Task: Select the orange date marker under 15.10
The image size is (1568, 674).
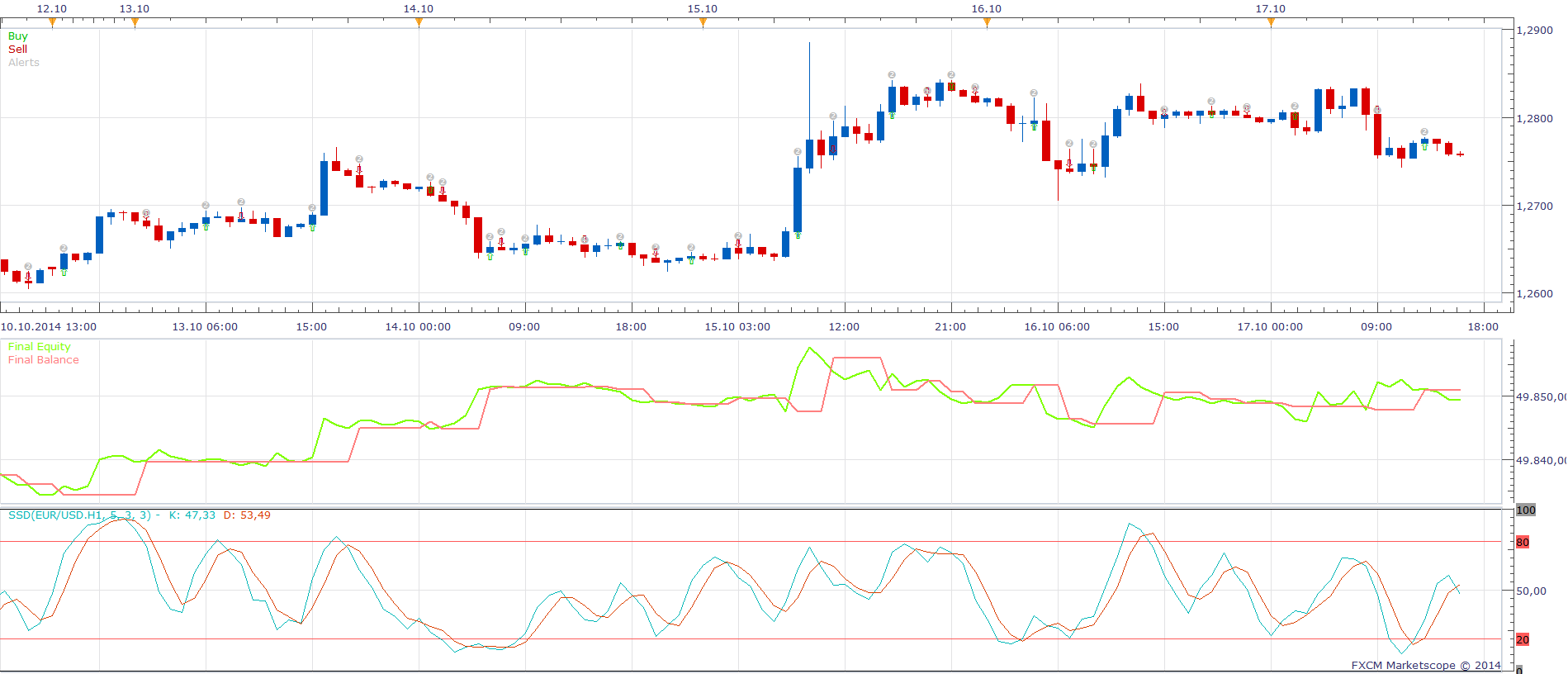Action: click(703, 22)
